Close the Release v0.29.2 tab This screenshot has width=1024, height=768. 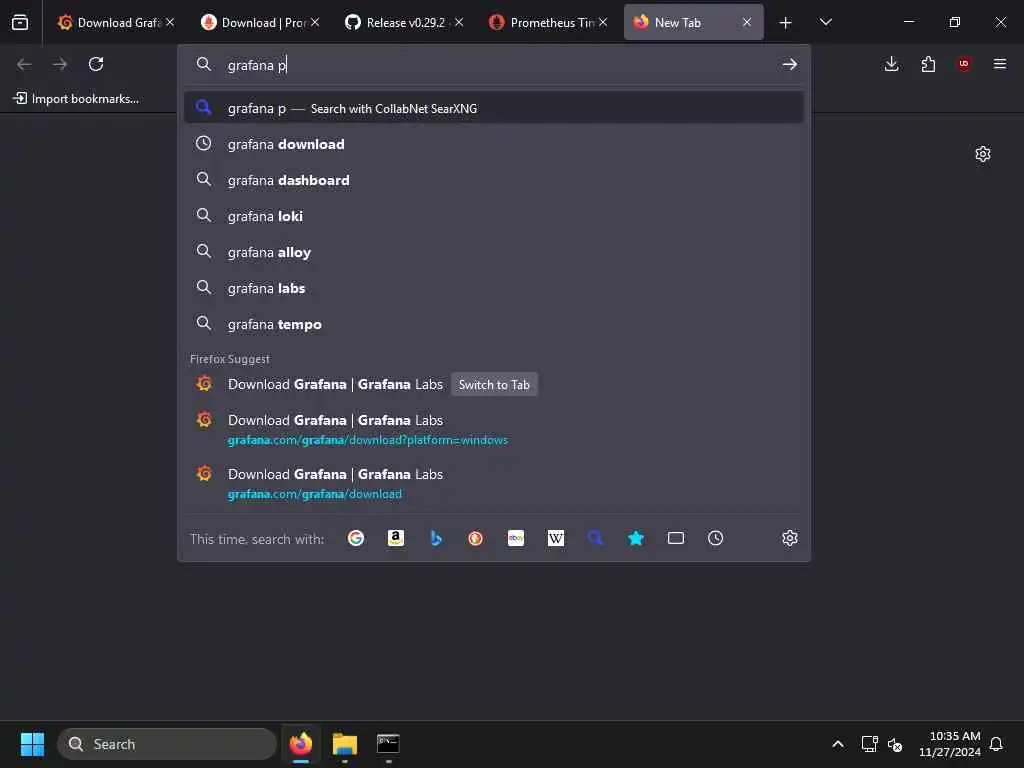pos(459,22)
